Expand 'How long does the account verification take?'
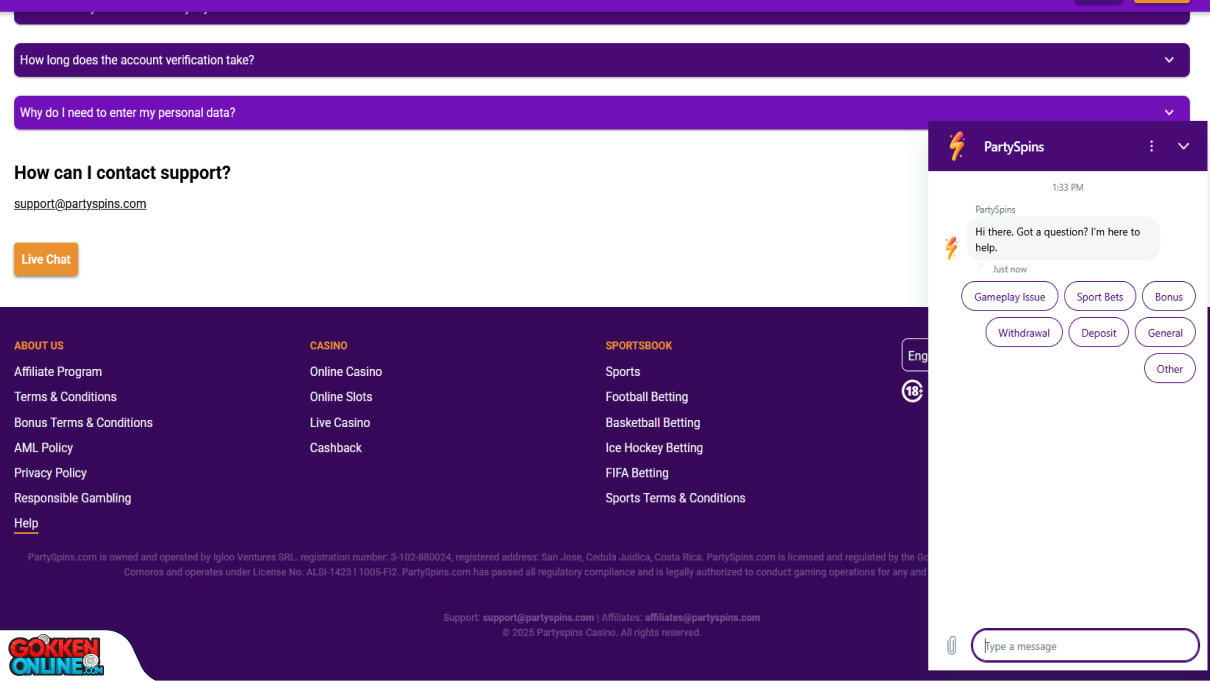The height and width of the screenshot is (681, 1210). [602, 60]
